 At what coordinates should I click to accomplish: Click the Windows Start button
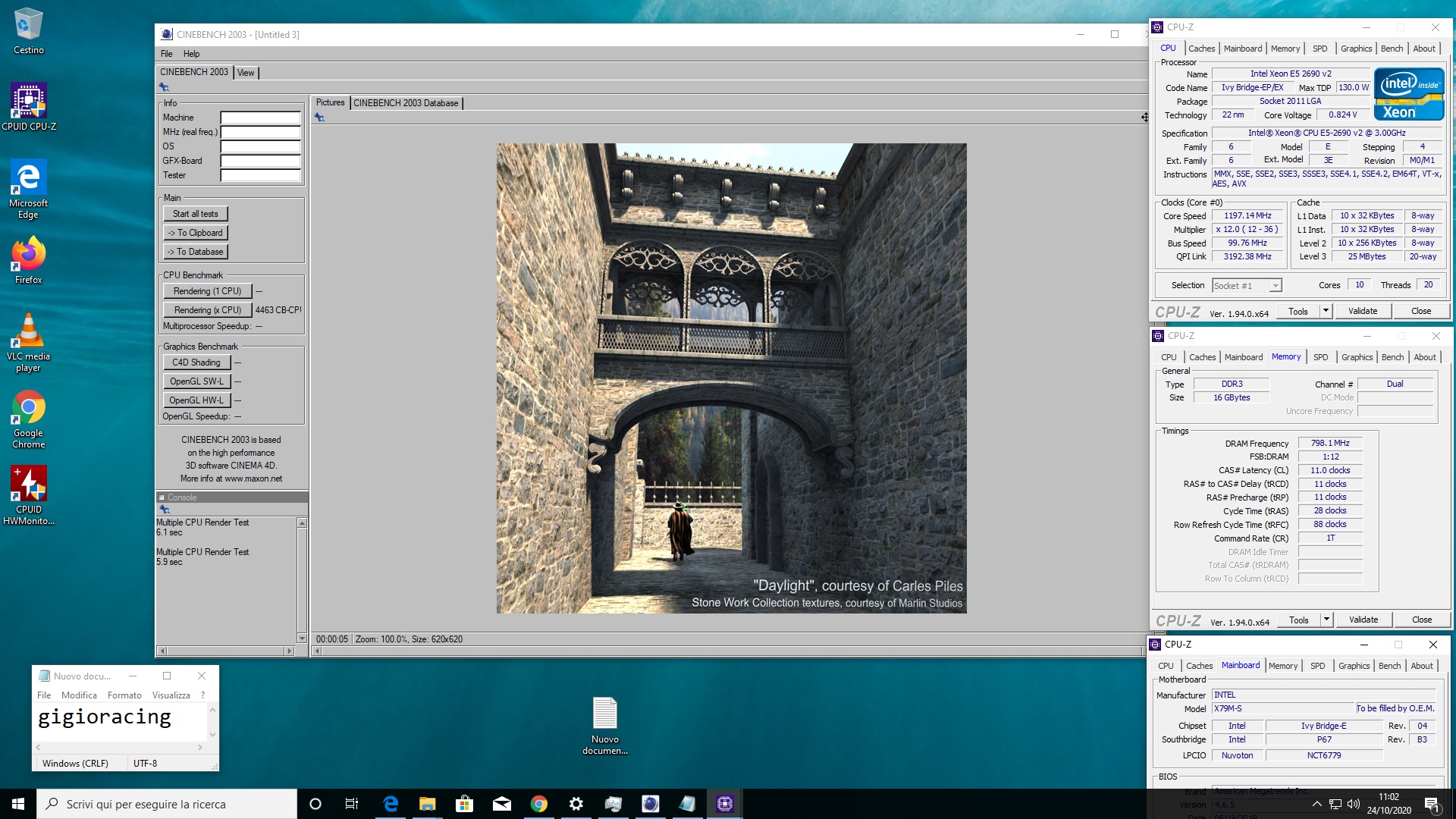[x=18, y=804]
